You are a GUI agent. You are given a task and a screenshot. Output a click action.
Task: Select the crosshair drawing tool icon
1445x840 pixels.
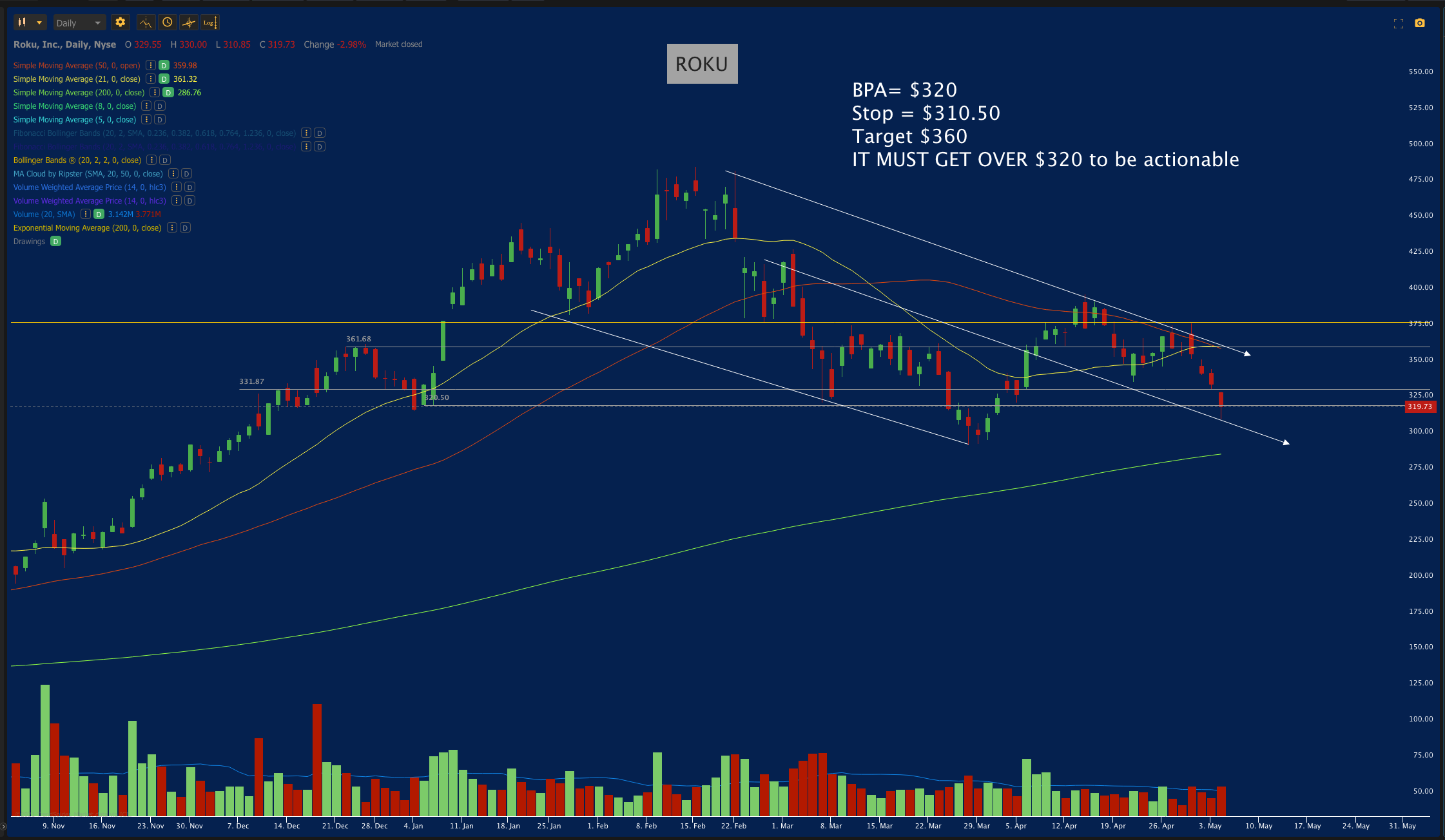point(188,23)
